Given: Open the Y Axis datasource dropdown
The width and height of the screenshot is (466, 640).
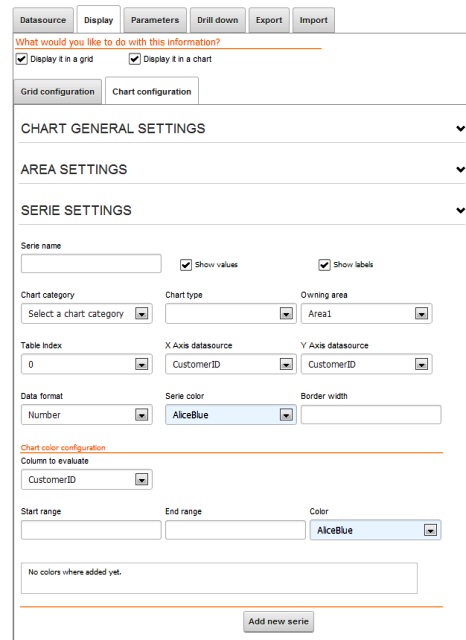Looking at the screenshot, I should tap(366, 364).
